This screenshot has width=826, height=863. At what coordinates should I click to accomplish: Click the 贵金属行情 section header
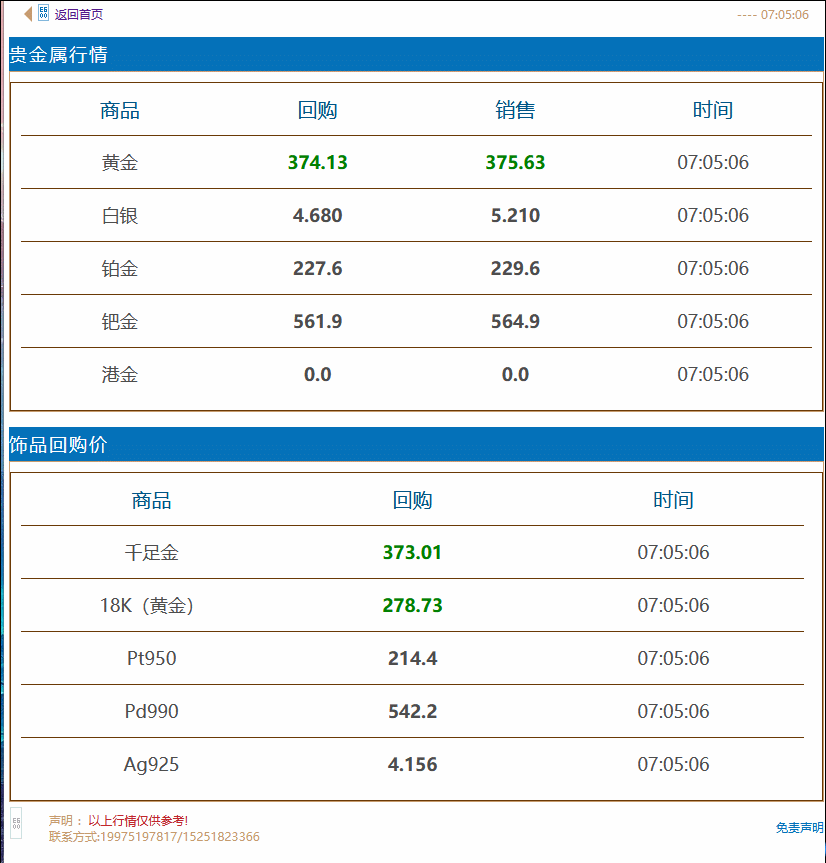point(58,55)
